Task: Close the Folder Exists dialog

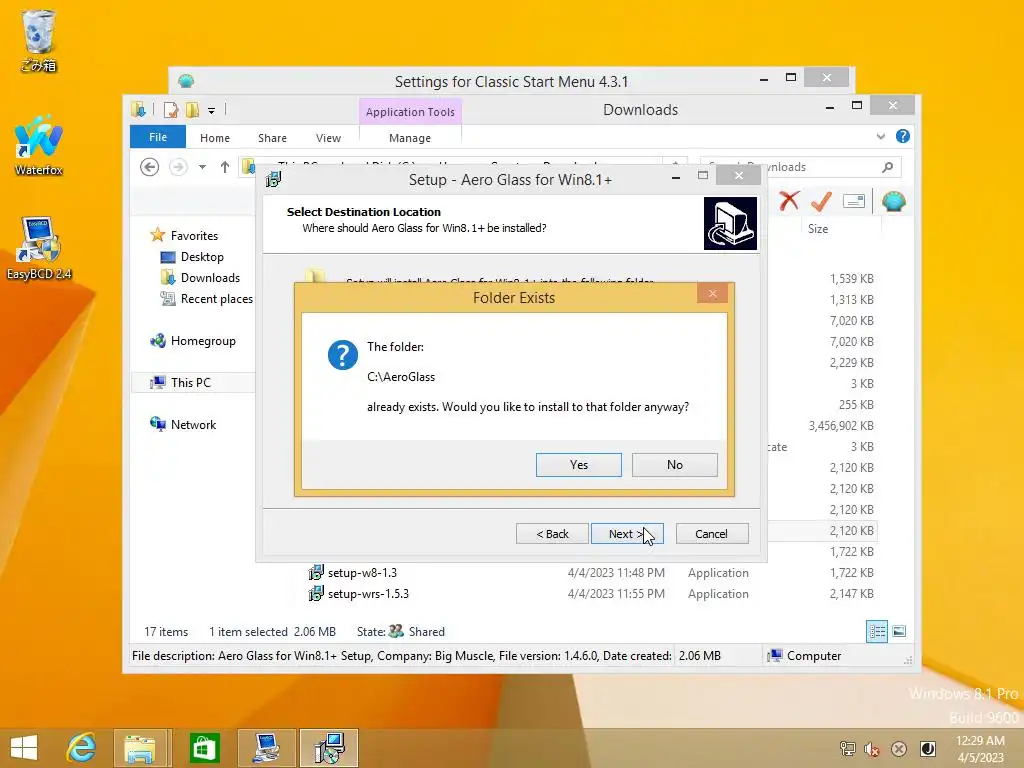Action: (712, 294)
